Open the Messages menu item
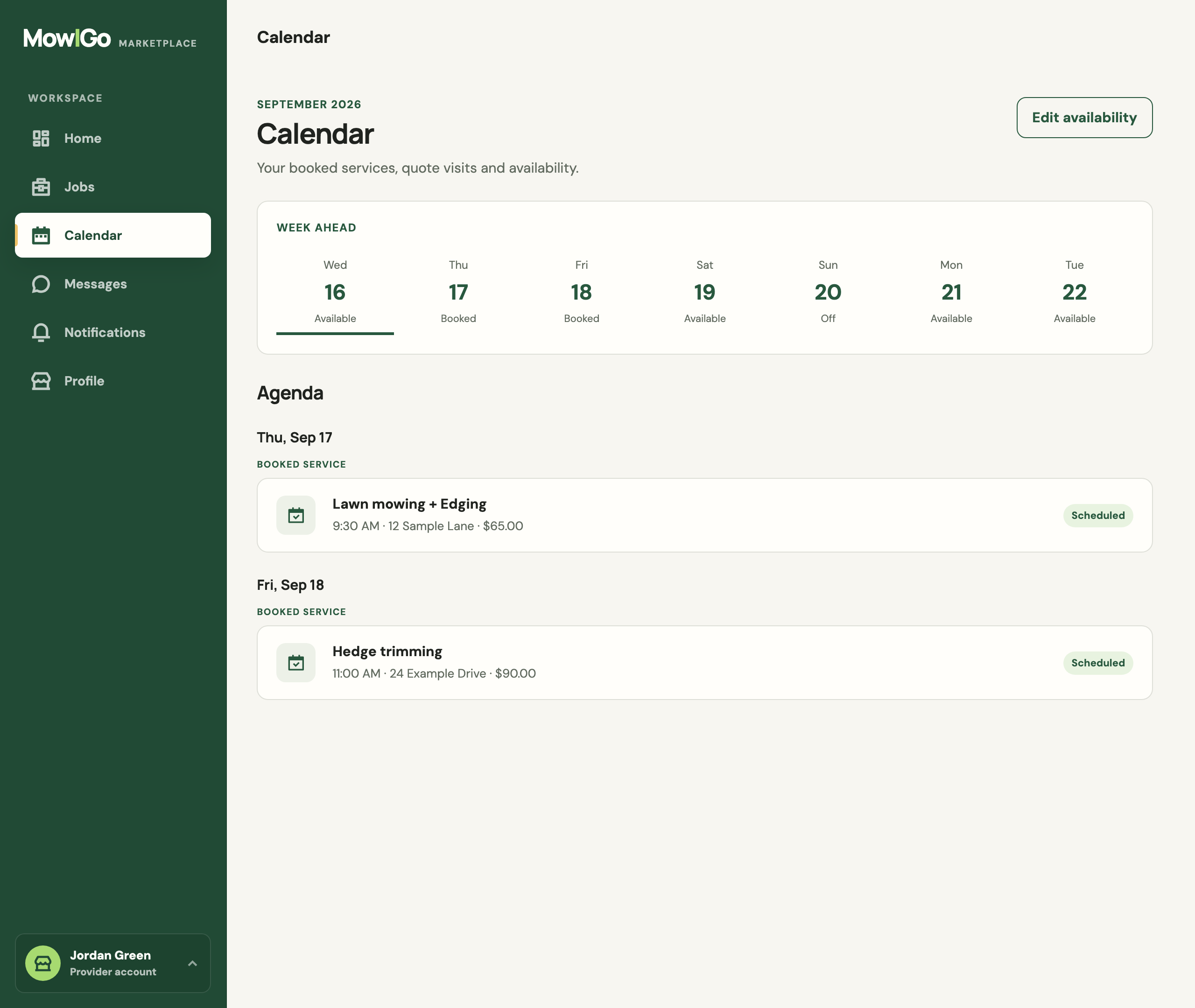The width and height of the screenshot is (1195, 1008). tap(113, 284)
